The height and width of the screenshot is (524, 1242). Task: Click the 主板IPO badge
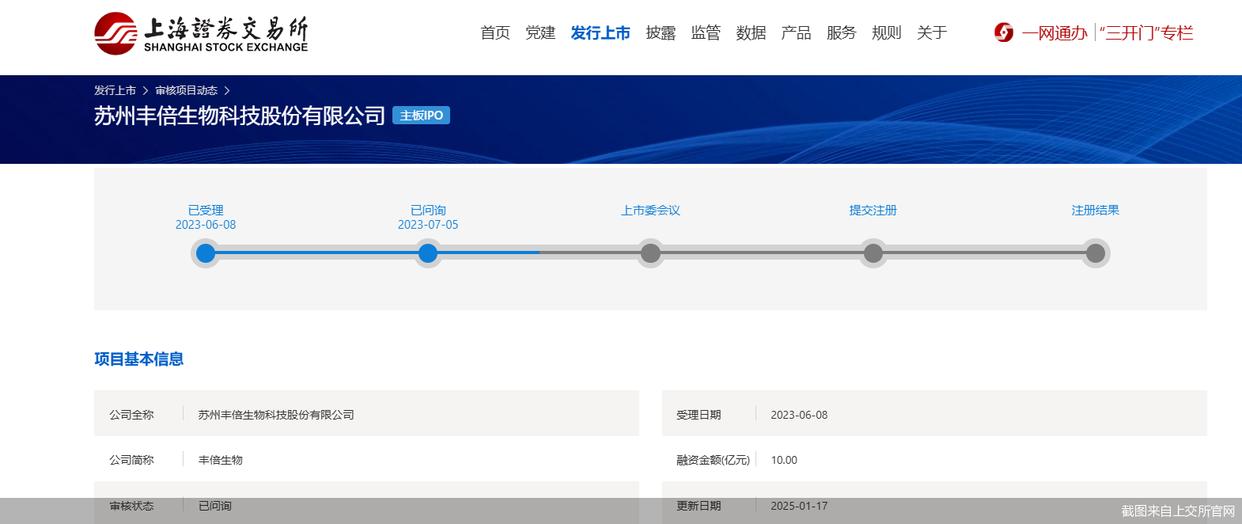tap(421, 116)
